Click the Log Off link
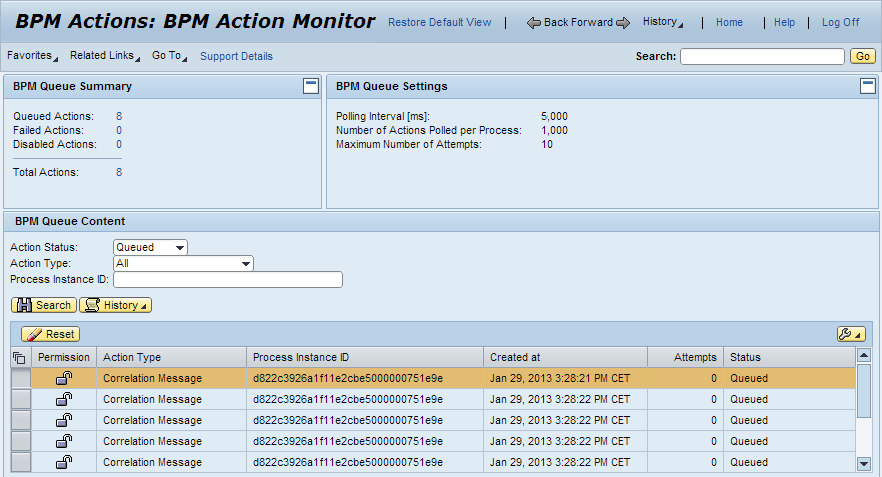Image resolution: width=882 pixels, height=477 pixels. coord(840,22)
